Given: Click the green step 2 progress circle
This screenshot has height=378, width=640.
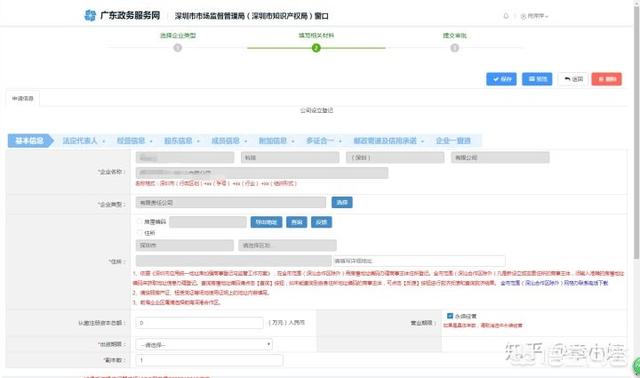Looking at the screenshot, I should pos(316,48).
